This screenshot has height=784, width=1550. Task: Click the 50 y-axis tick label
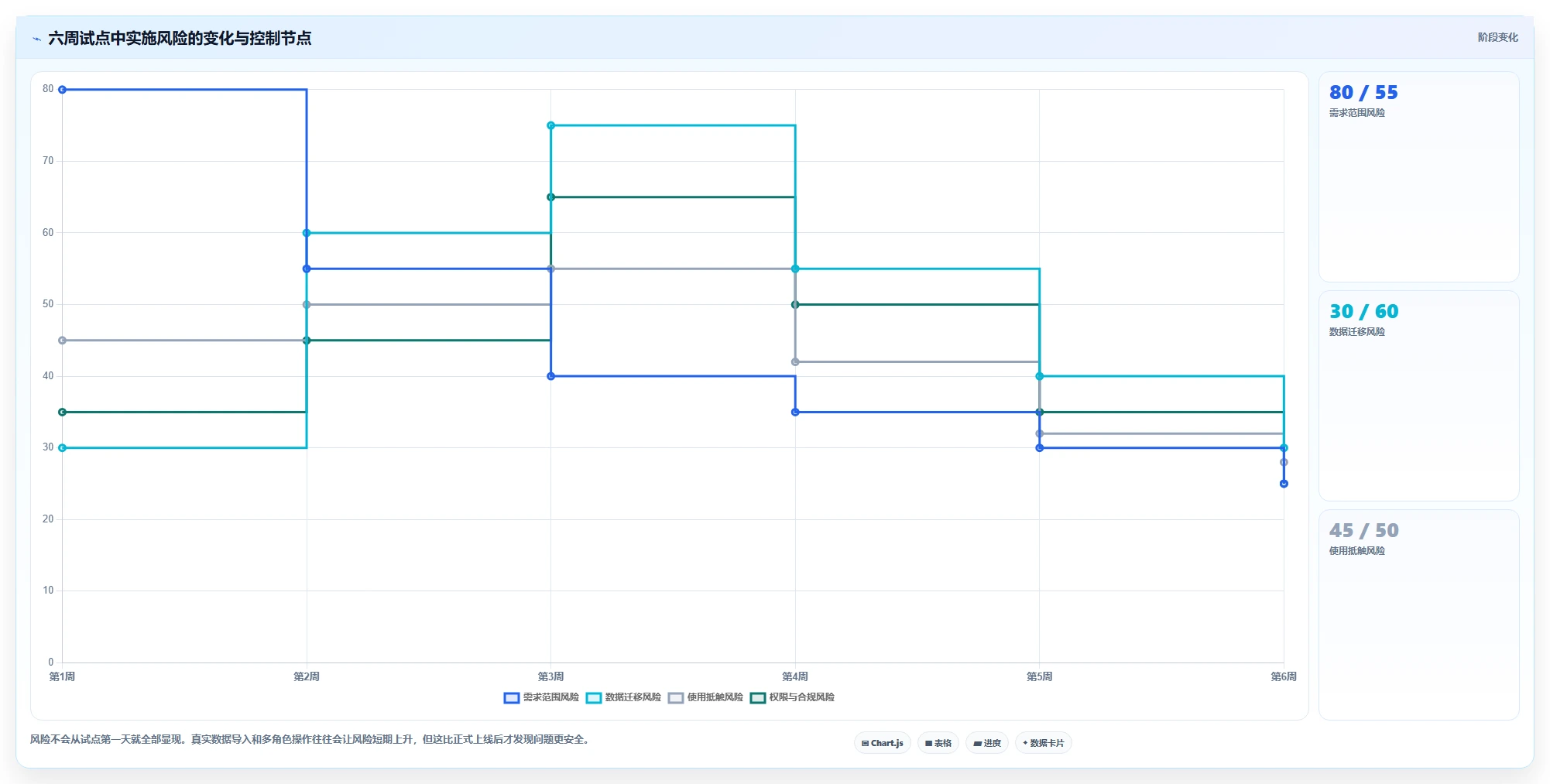coord(48,304)
